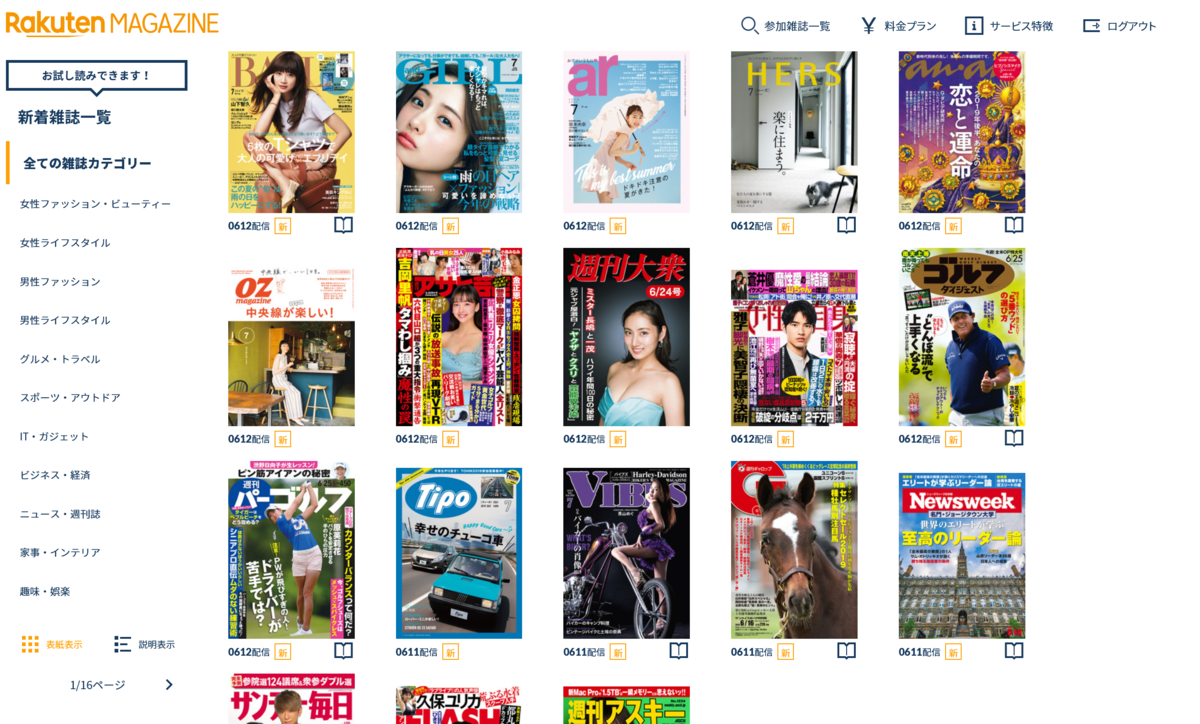Select 全ての雑誌カテゴリー

click(88, 163)
